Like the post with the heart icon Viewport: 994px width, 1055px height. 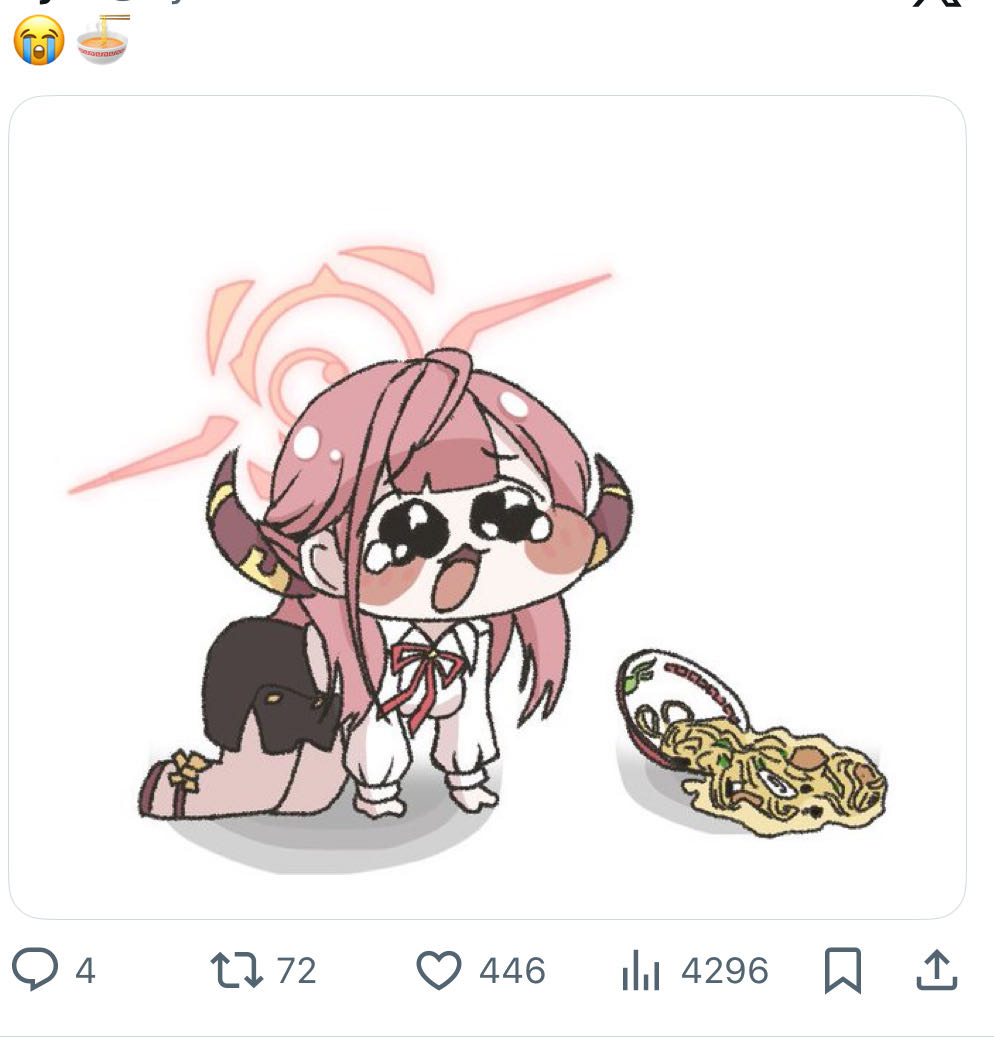click(x=438, y=970)
